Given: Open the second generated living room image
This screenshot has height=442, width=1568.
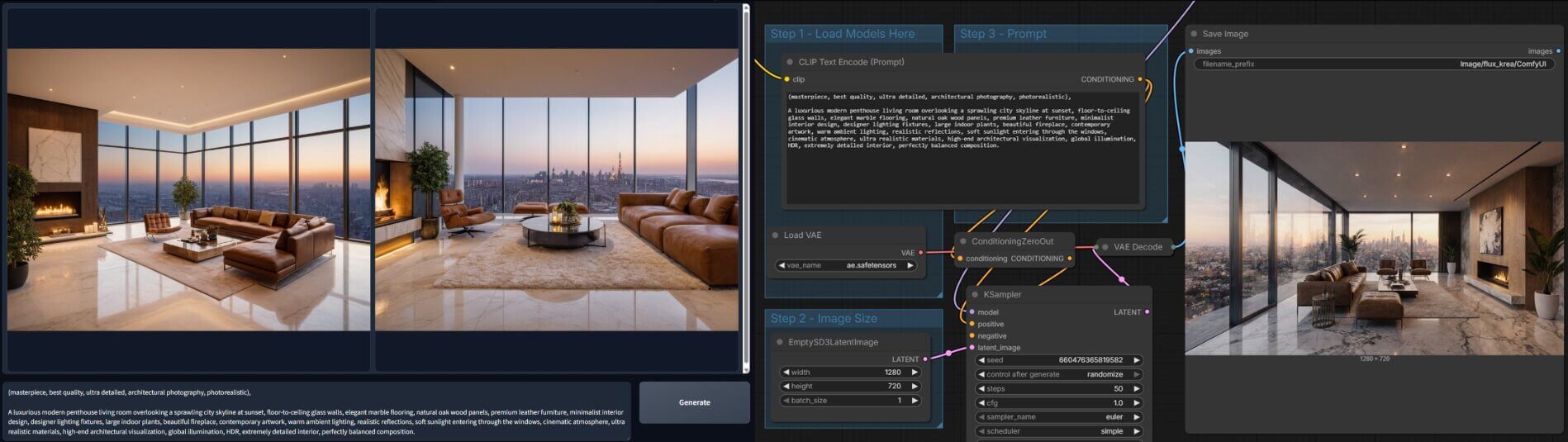Looking at the screenshot, I should [x=557, y=190].
